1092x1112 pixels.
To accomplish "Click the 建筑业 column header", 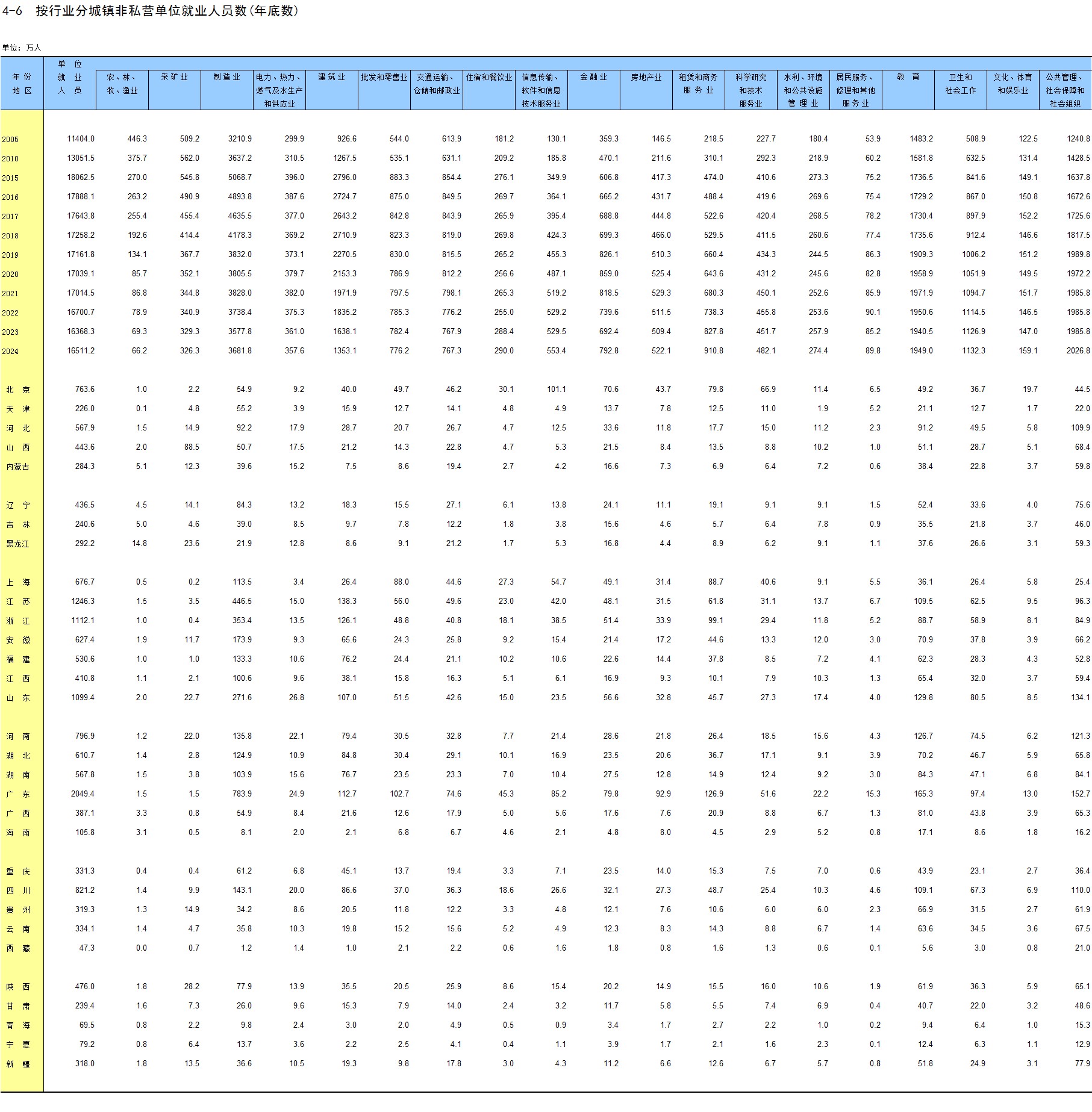I will point(331,77).
